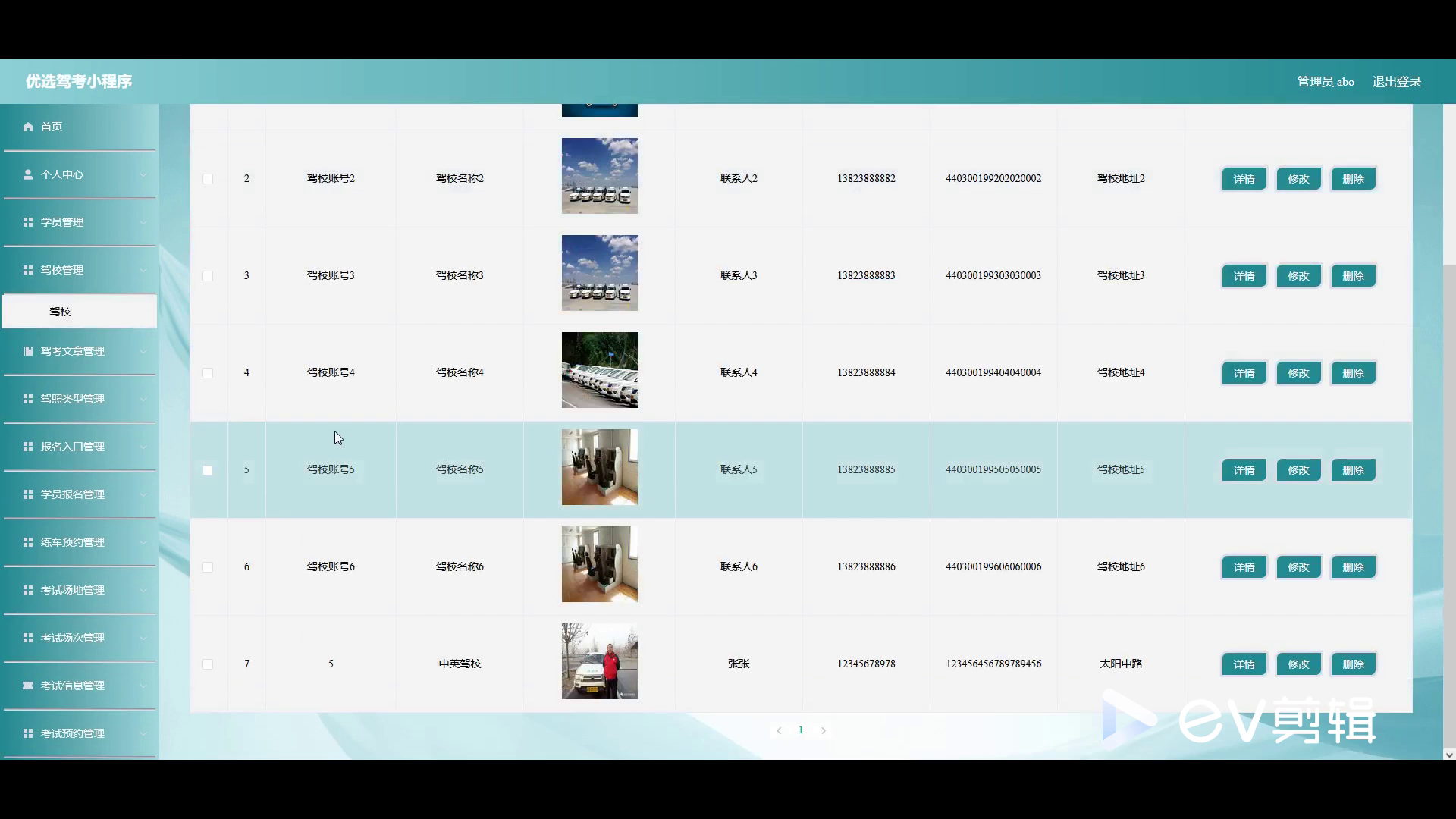Screen dimensions: 1456x819
Task: Expand the 练车预约管理 menu chevron
Action: point(143,542)
